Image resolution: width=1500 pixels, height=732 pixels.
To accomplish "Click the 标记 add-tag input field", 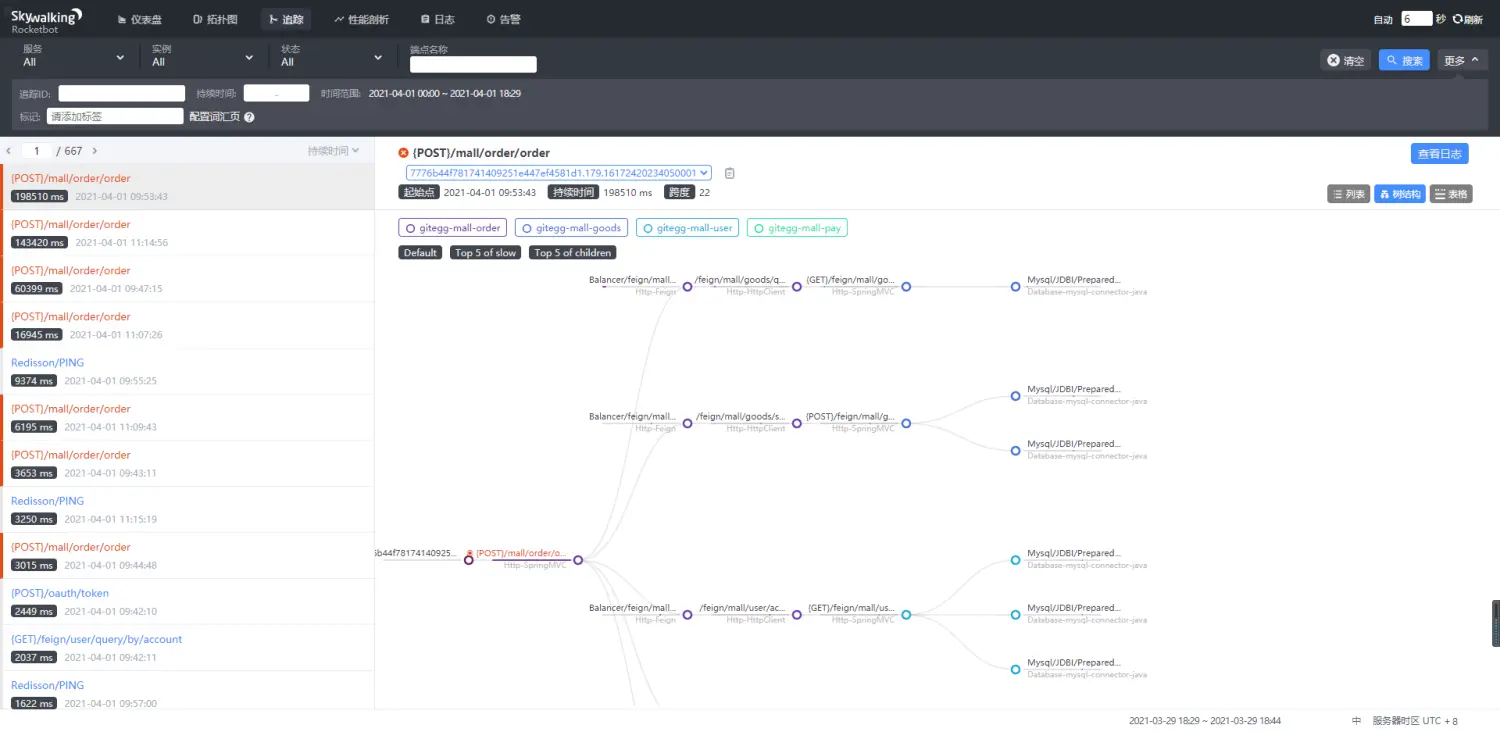I will click(115, 116).
